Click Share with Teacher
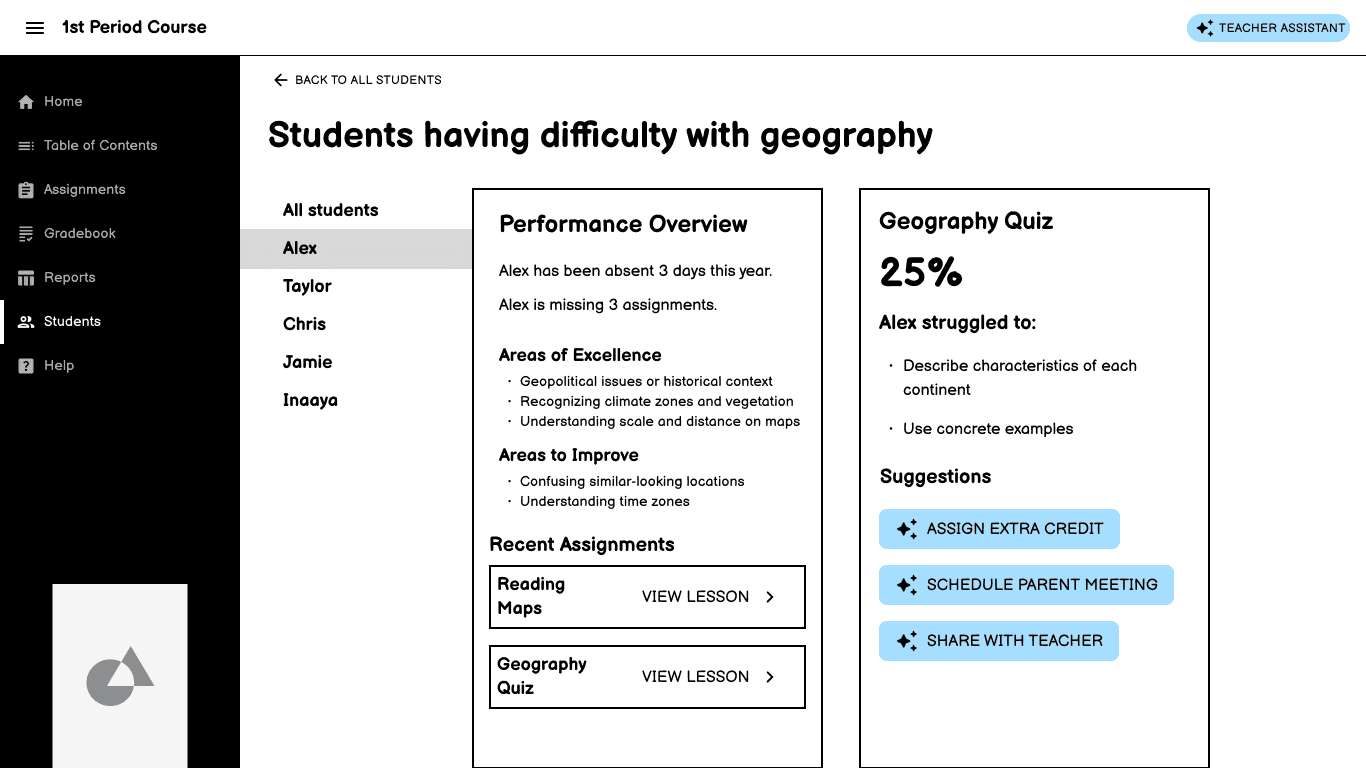The width and height of the screenshot is (1366, 768). (x=998, y=641)
